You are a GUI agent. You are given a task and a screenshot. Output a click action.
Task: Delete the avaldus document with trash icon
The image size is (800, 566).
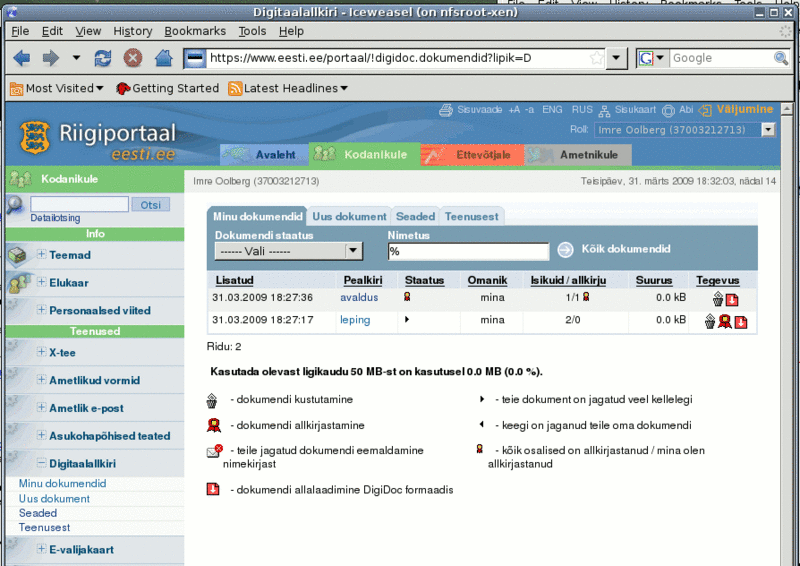tap(718, 299)
